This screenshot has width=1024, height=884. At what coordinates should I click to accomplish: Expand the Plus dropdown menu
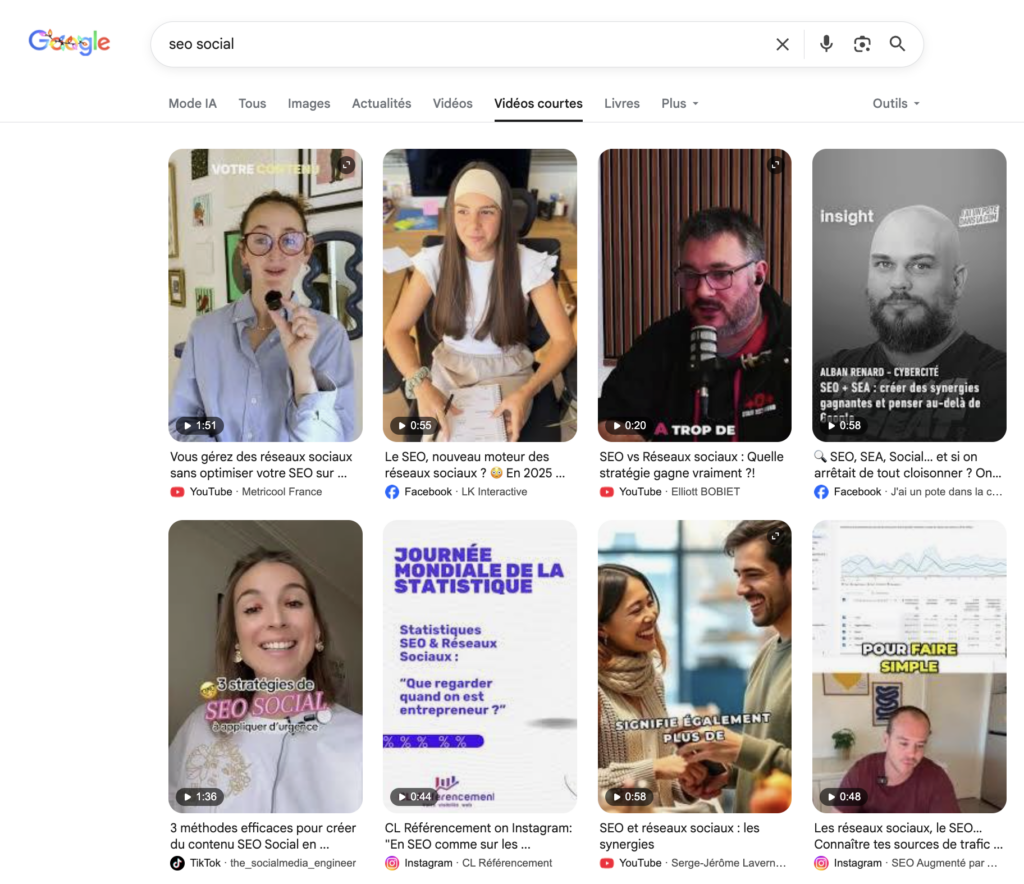[x=680, y=104]
